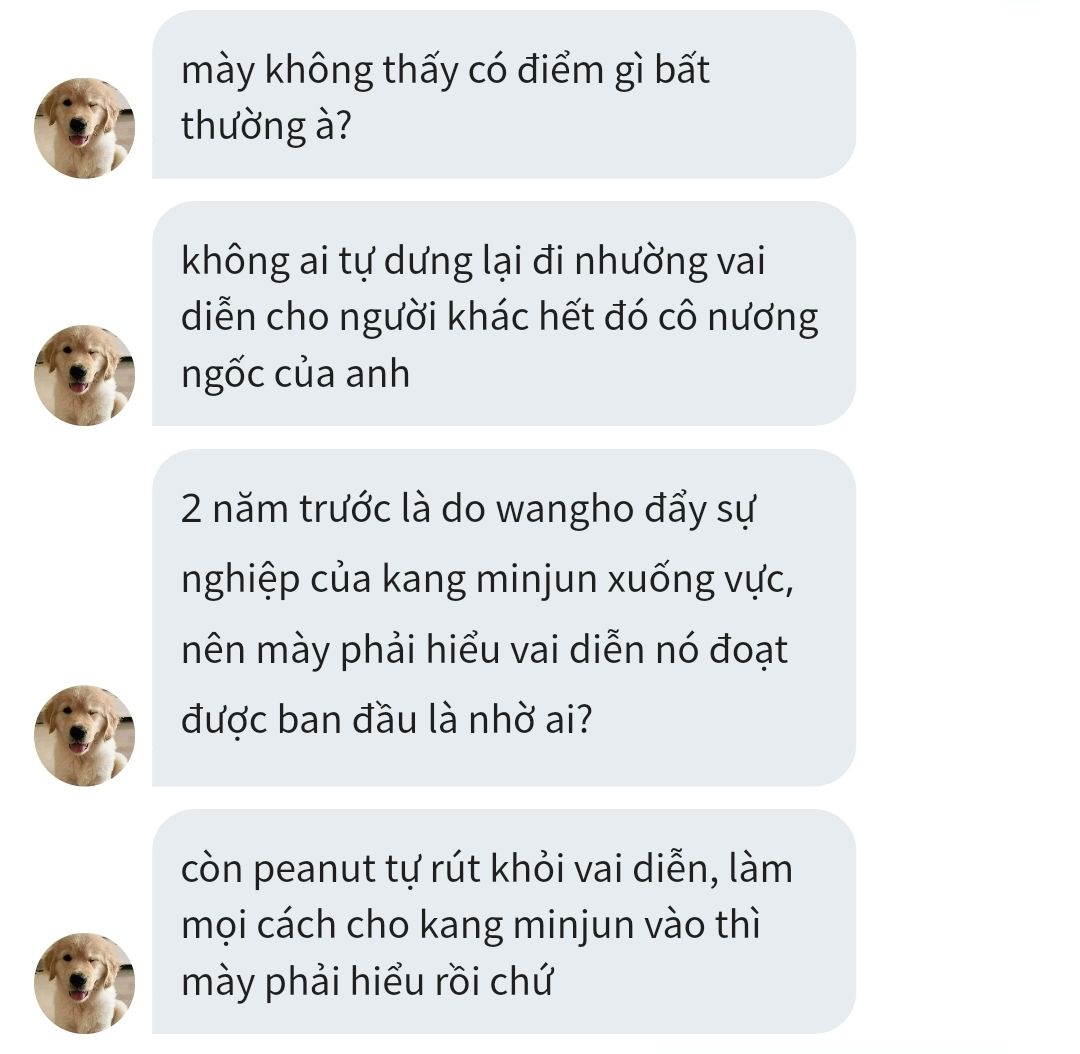Viewport: 1080px width, 1054px height.
Task: Click the line 'diễn cho người khác hết đó cô nương'
Action: (x=500, y=319)
